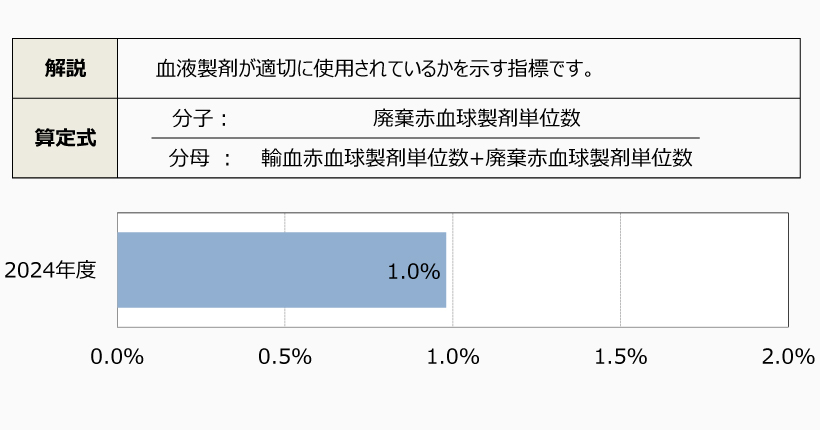Click the 解説 header cell
820x430 pixels.
[65, 69]
